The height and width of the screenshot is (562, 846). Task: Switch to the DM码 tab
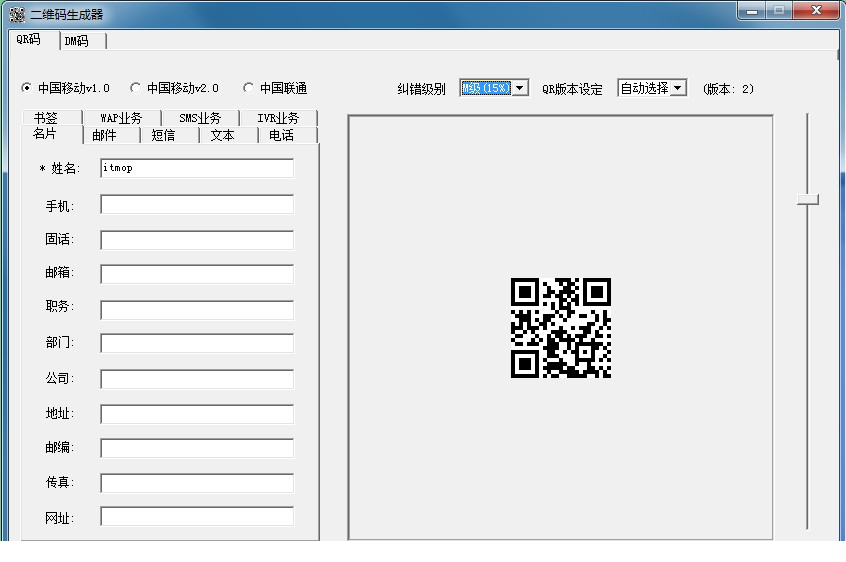point(83,41)
